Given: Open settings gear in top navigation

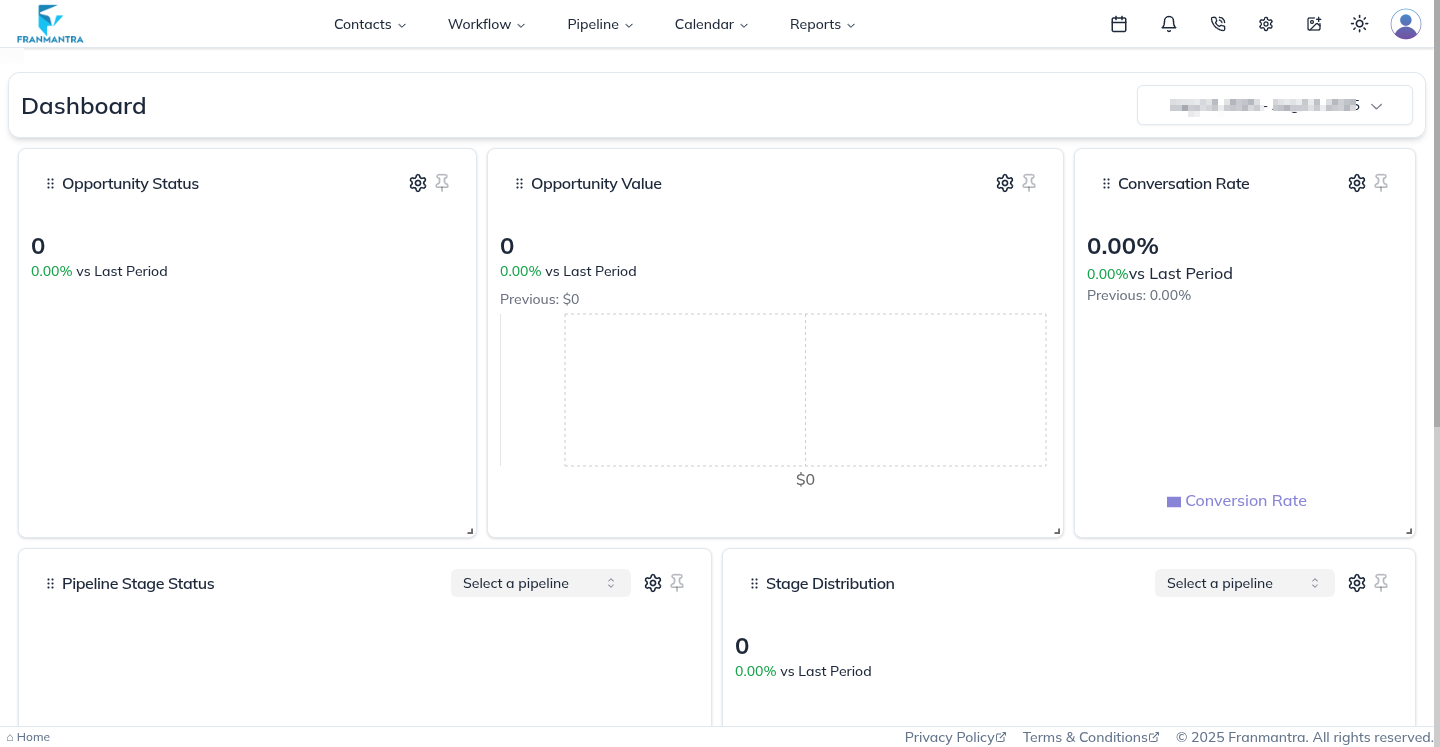Looking at the screenshot, I should 1266,24.
